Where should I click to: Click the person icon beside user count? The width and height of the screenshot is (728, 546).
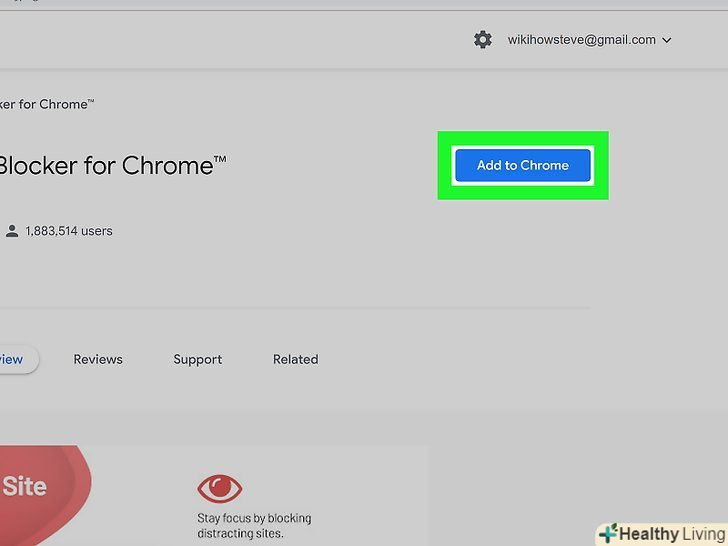tap(12, 231)
